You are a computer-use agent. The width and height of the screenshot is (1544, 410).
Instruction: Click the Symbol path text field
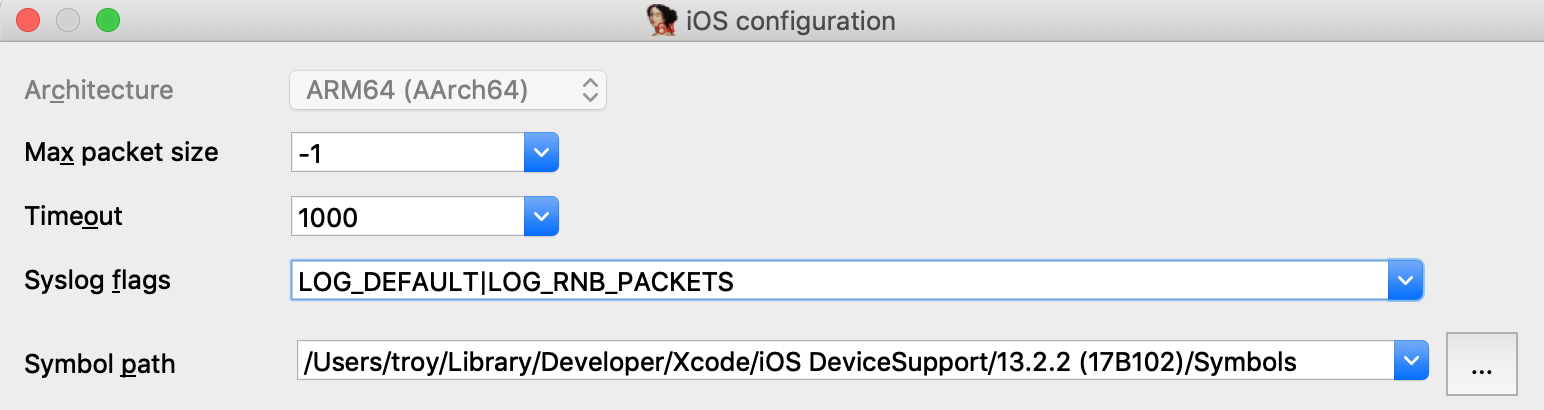point(845,360)
